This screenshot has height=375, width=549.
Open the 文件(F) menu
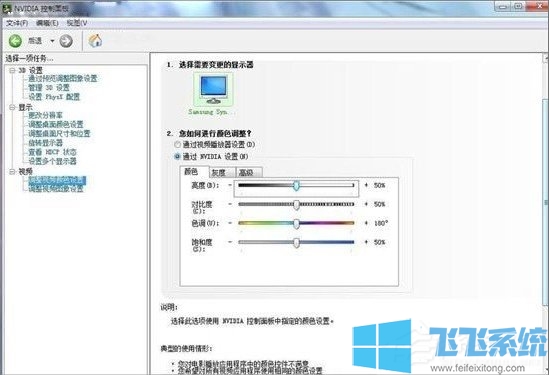(x=17, y=23)
